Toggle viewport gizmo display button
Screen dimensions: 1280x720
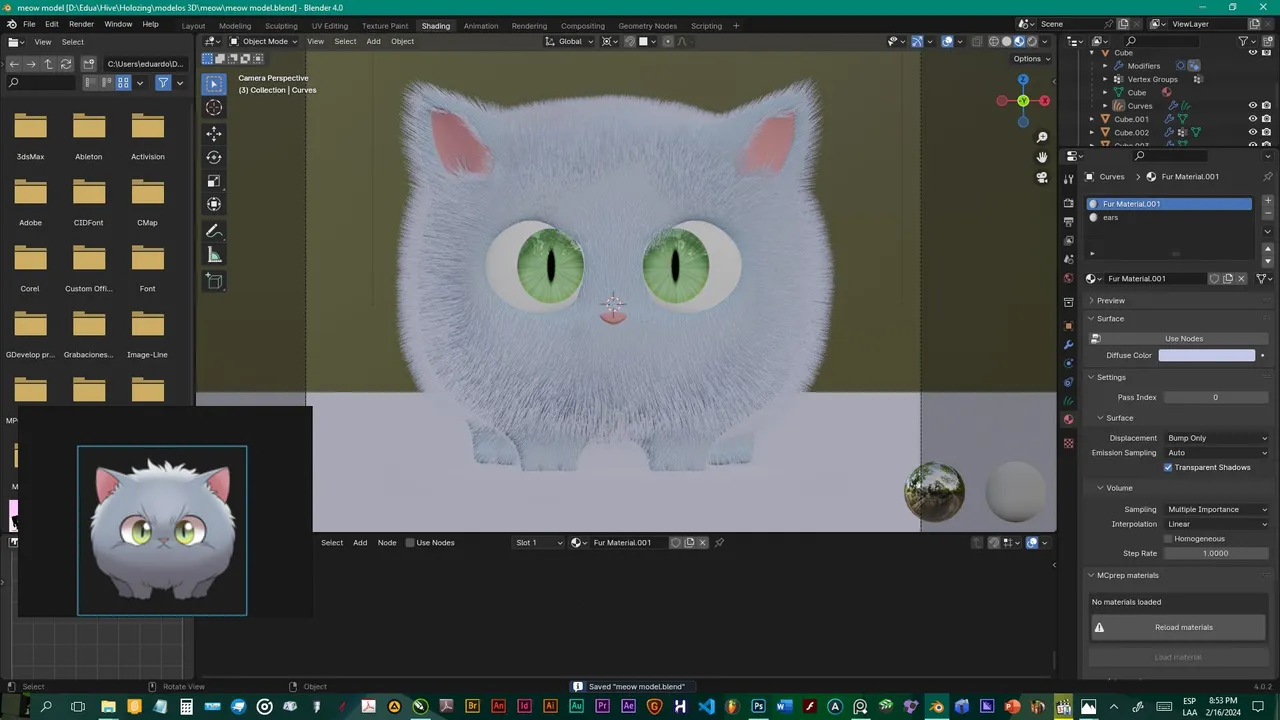(917, 41)
